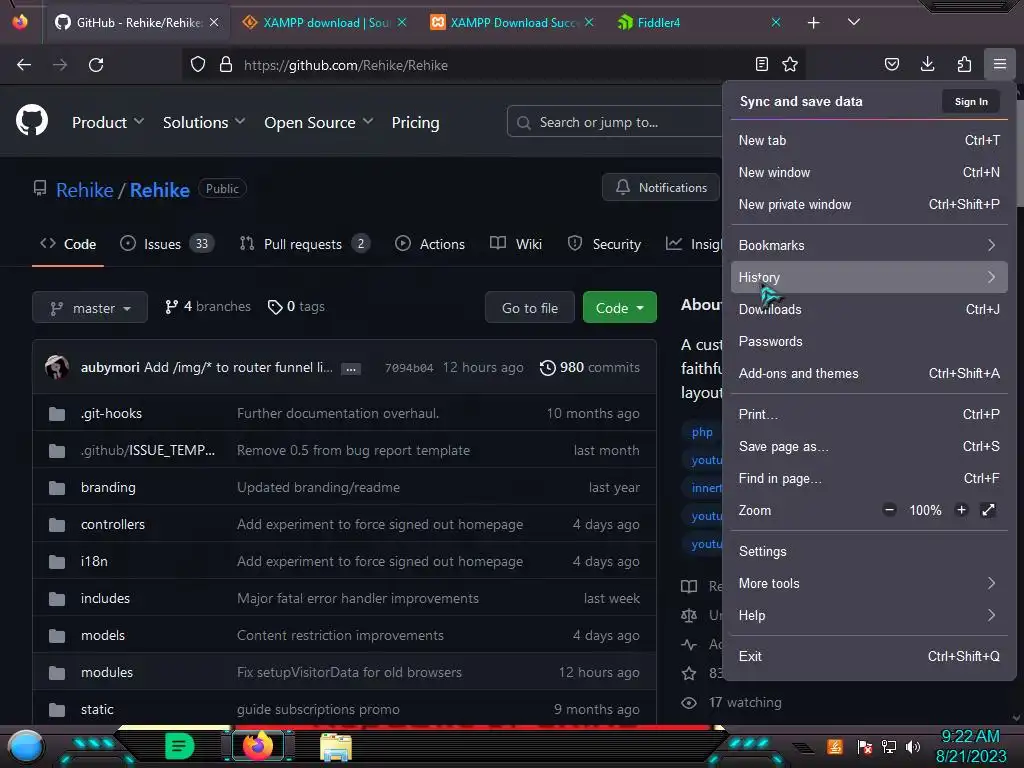The width and height of the screenshot is (1024, 768).
Task: View the 4 branches link
Action: pos(207,306)
